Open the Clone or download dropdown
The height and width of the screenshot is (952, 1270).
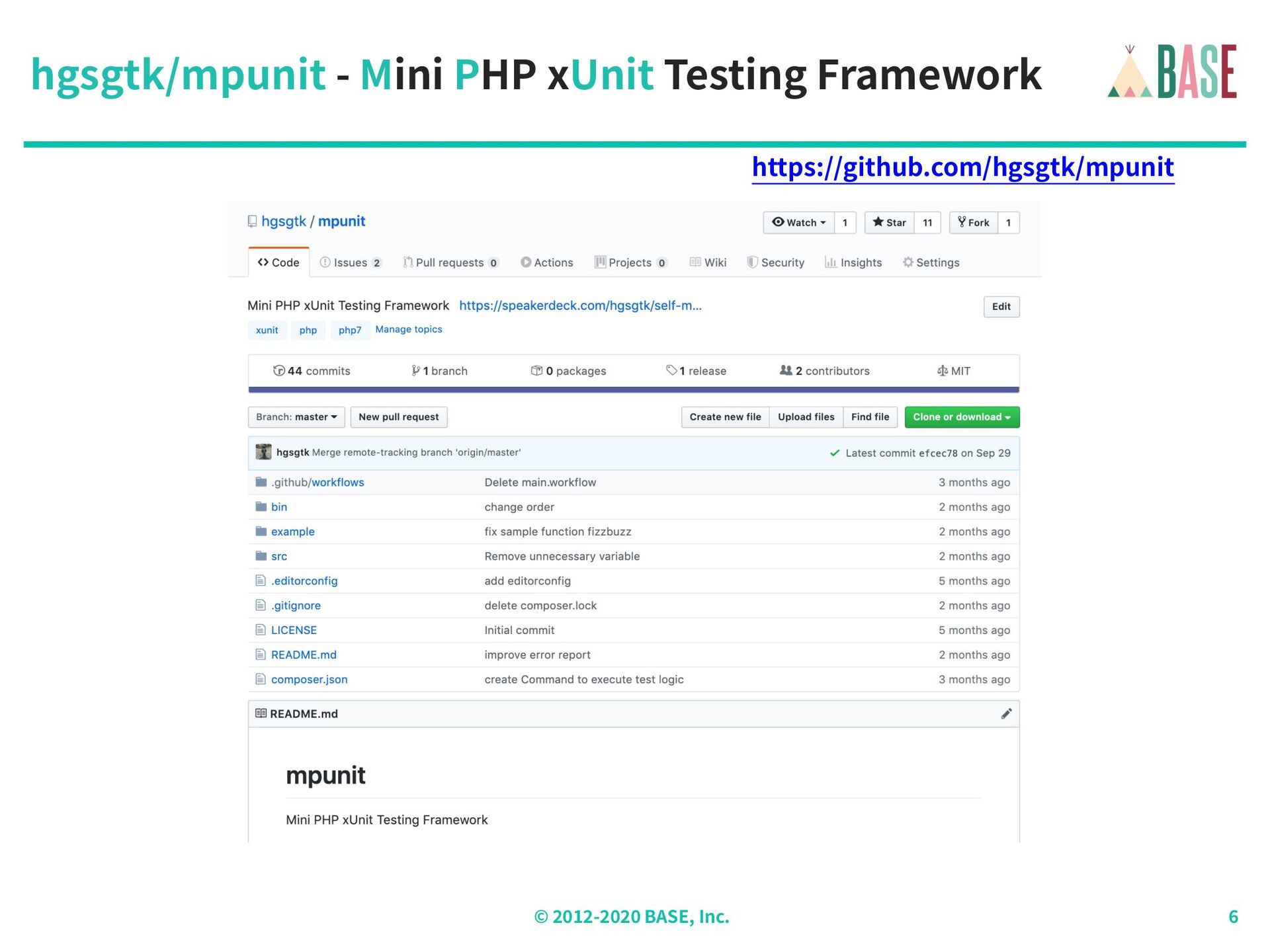pyautogui.click(x=962, y=417)
